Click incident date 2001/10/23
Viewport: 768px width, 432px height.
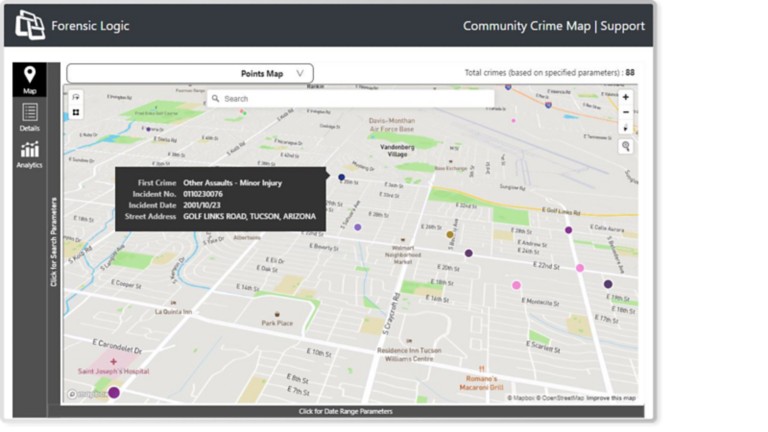point(202,205)
